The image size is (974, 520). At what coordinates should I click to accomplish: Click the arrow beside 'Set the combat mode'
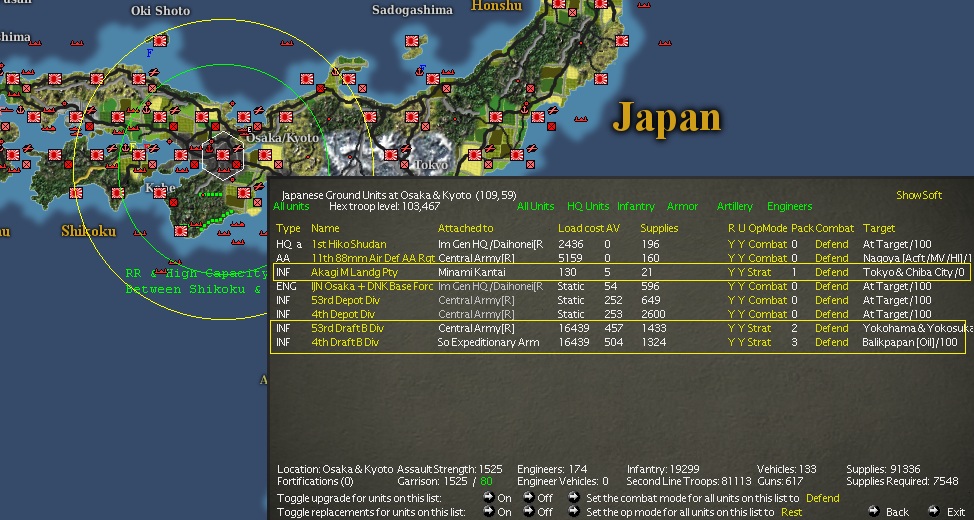pos(574,498)
